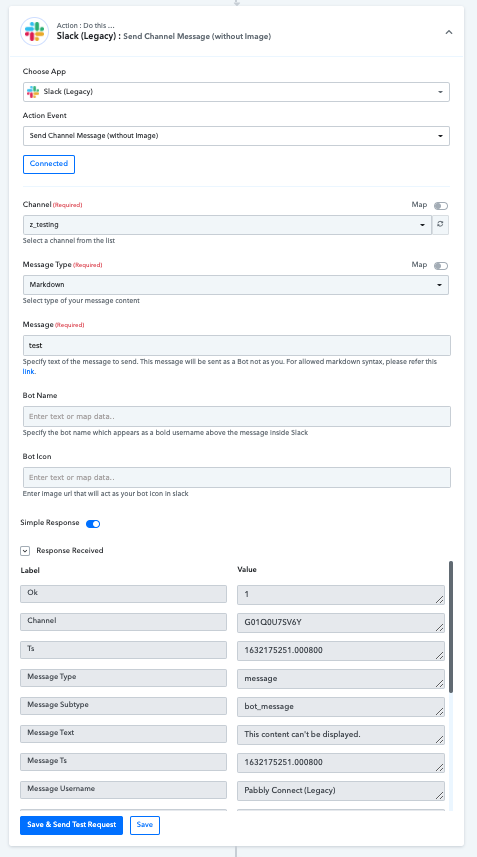Collapse the action step using the top chevron

point(449,32)
